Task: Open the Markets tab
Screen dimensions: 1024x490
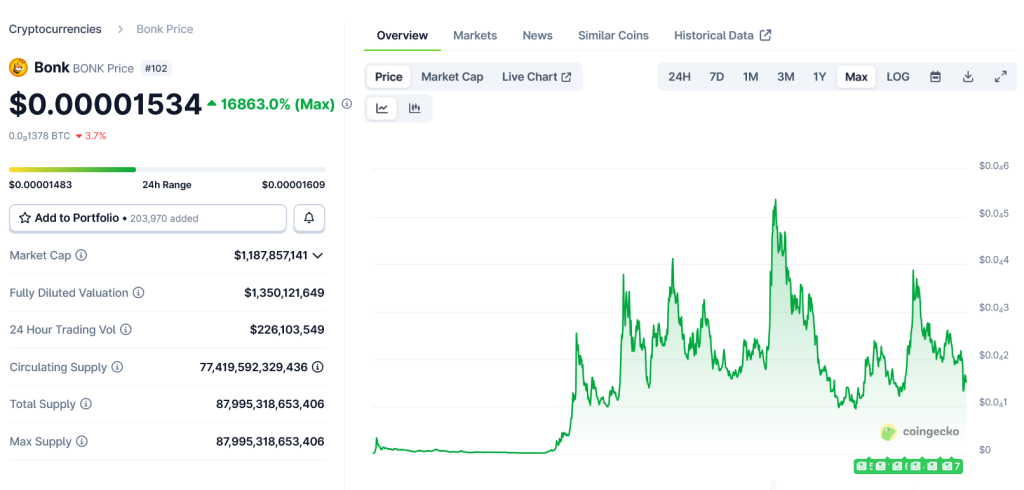Action: 475,35
